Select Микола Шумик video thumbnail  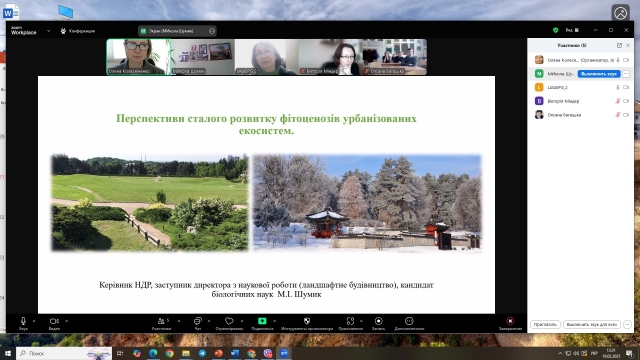[203, 57]
